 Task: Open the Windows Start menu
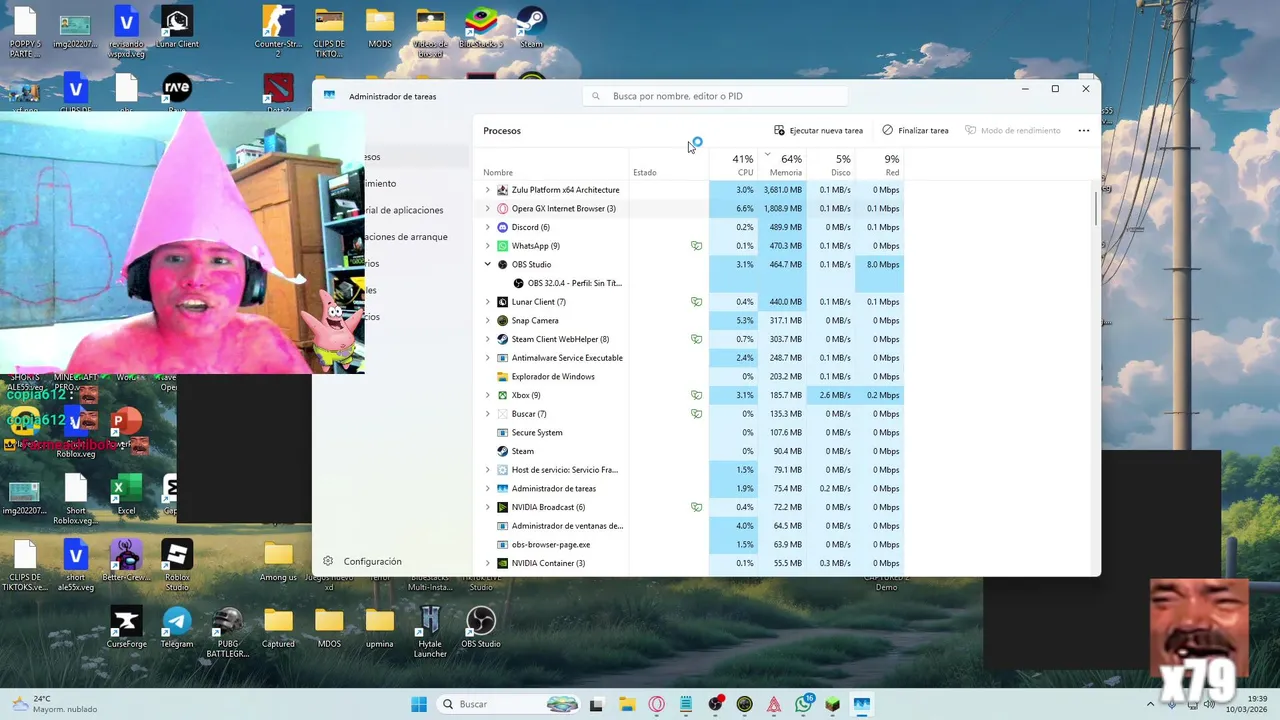click(x=419, y=704)
